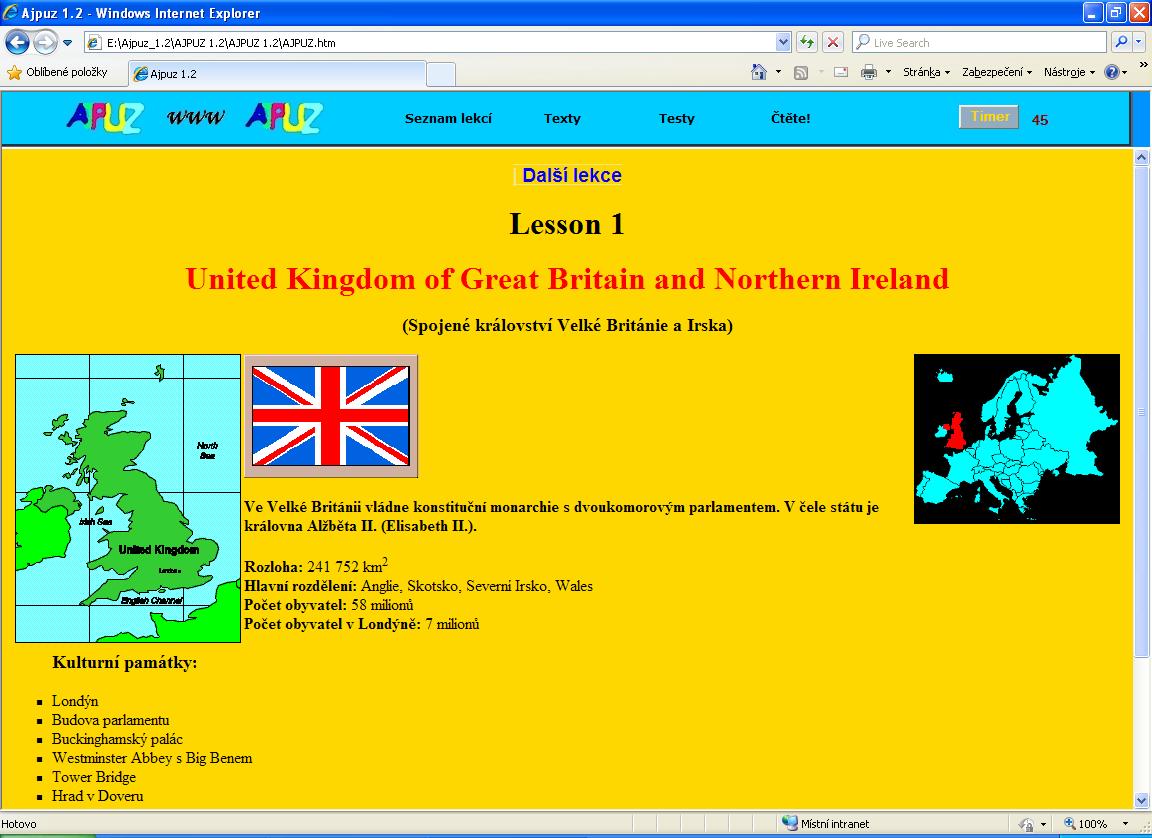This screenshot has height=838, width=1152.
Task: Open the Čtěte! navigation link
Action: coord(791,118)
